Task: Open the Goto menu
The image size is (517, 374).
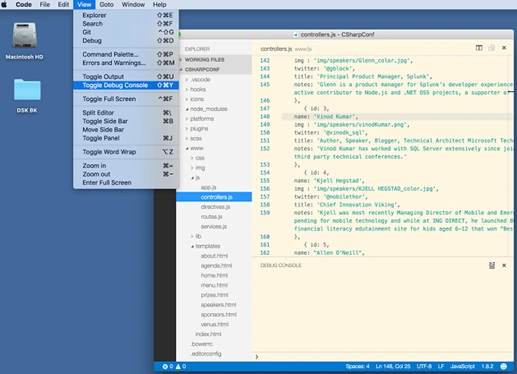Action: (x=106, y=4)
